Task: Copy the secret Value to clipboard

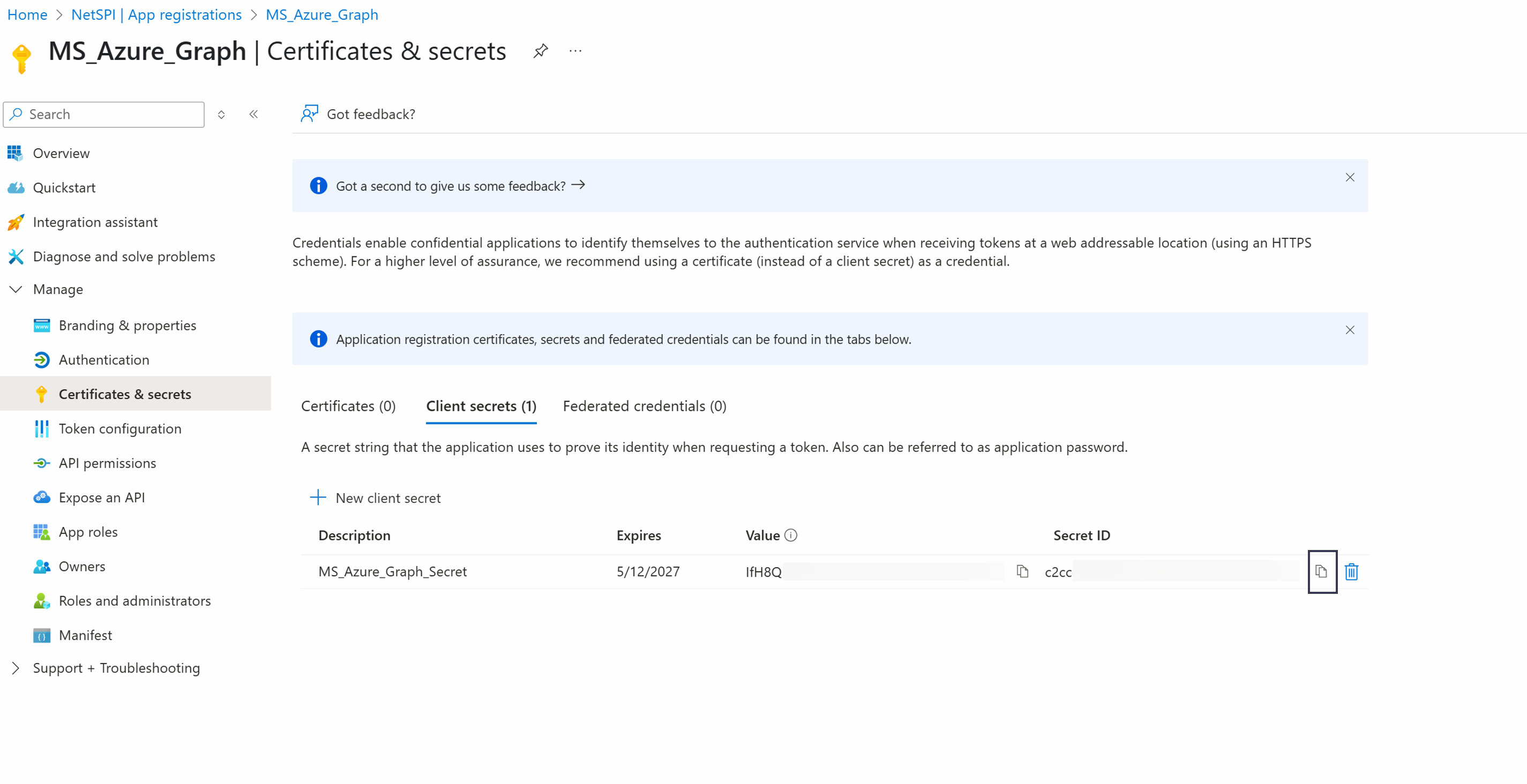Action: [1022, 571]
